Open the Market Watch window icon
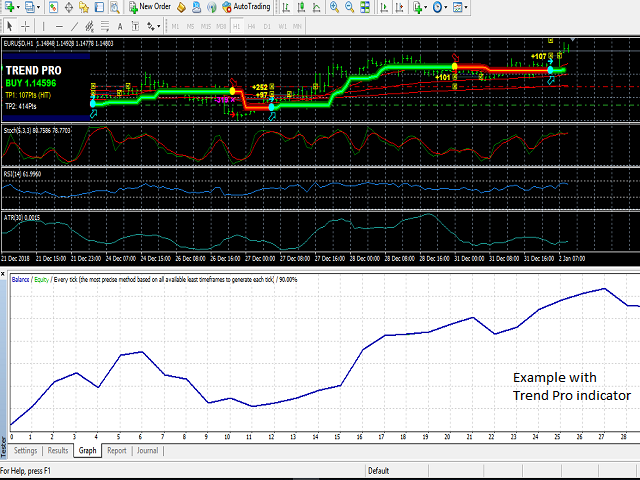The width and height of the screenshot is (640, 480). 53,7
